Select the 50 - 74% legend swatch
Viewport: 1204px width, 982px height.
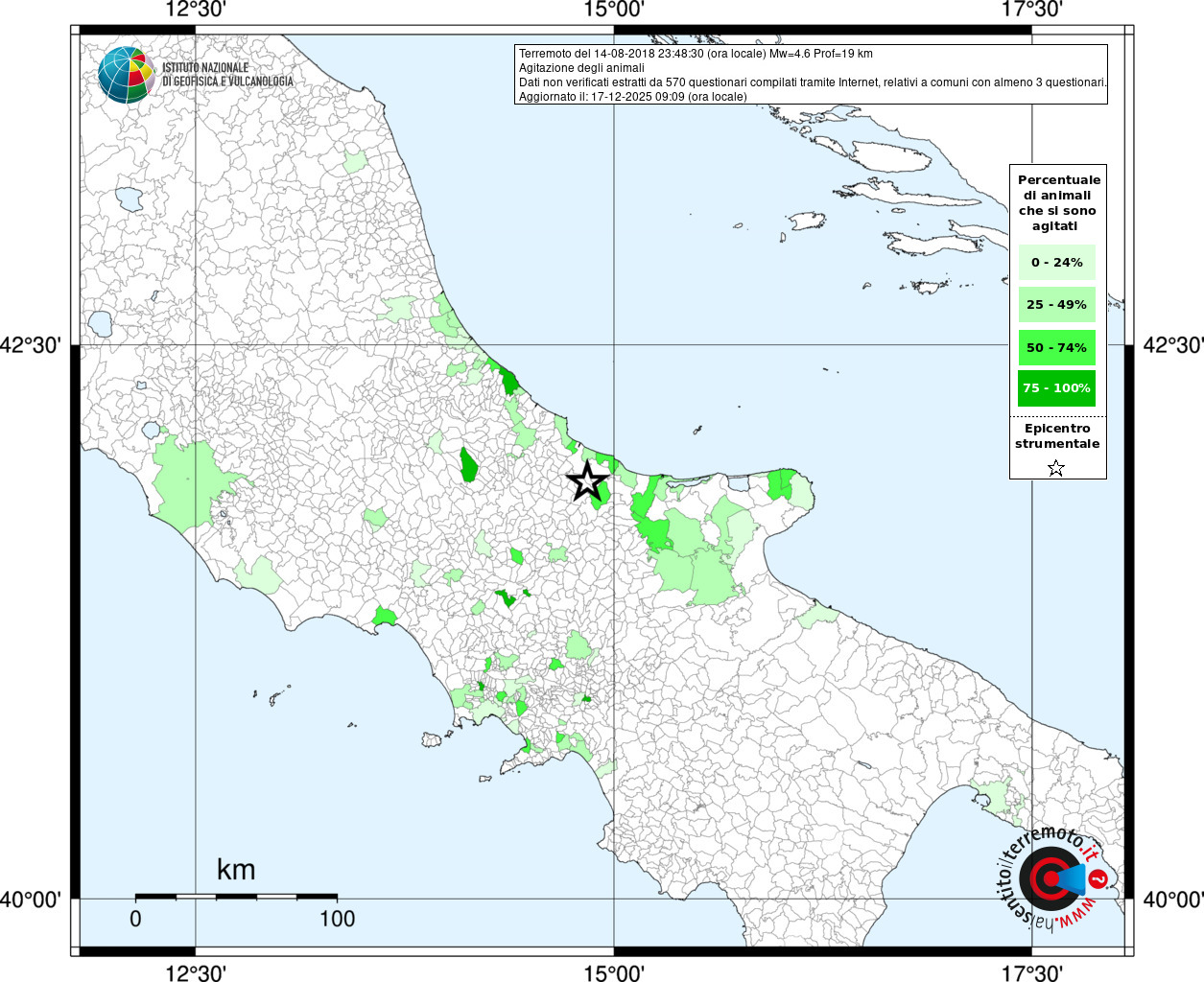point(1056,347)
